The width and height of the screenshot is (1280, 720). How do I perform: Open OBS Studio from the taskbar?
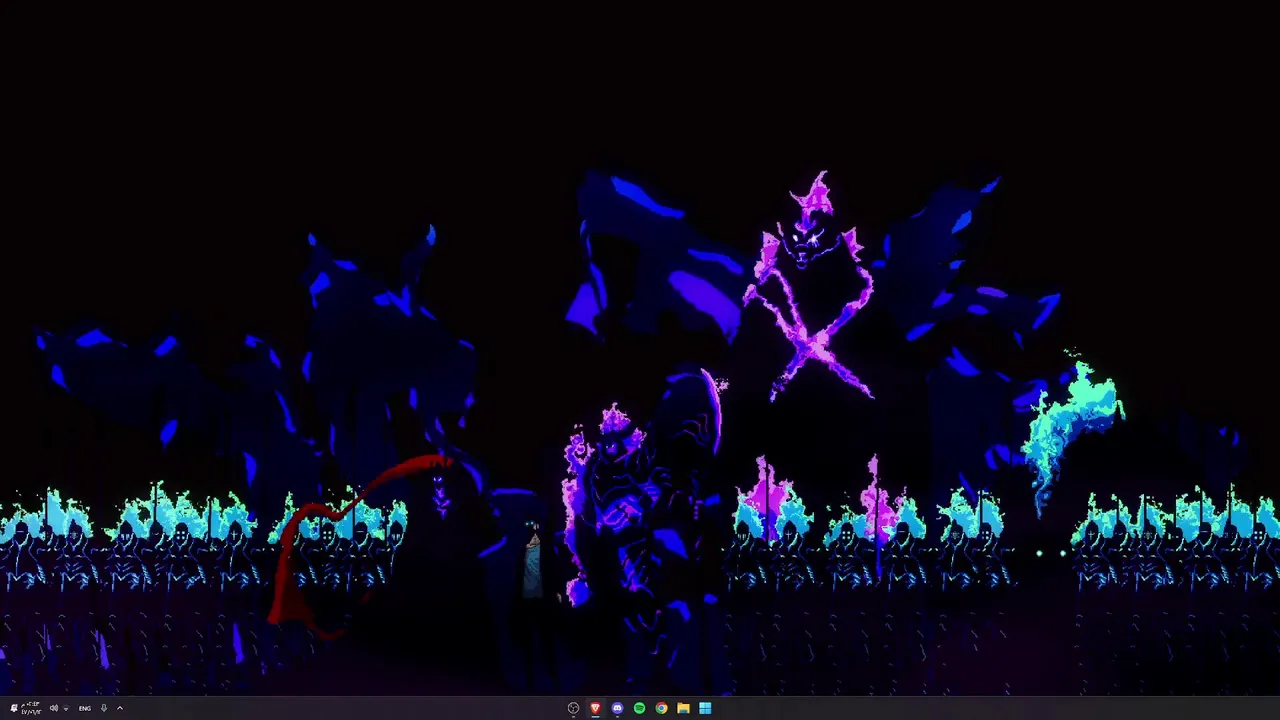pos(573,708)
